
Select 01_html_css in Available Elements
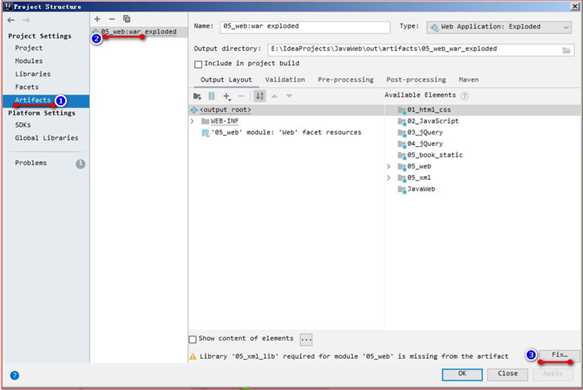point(429,110)
